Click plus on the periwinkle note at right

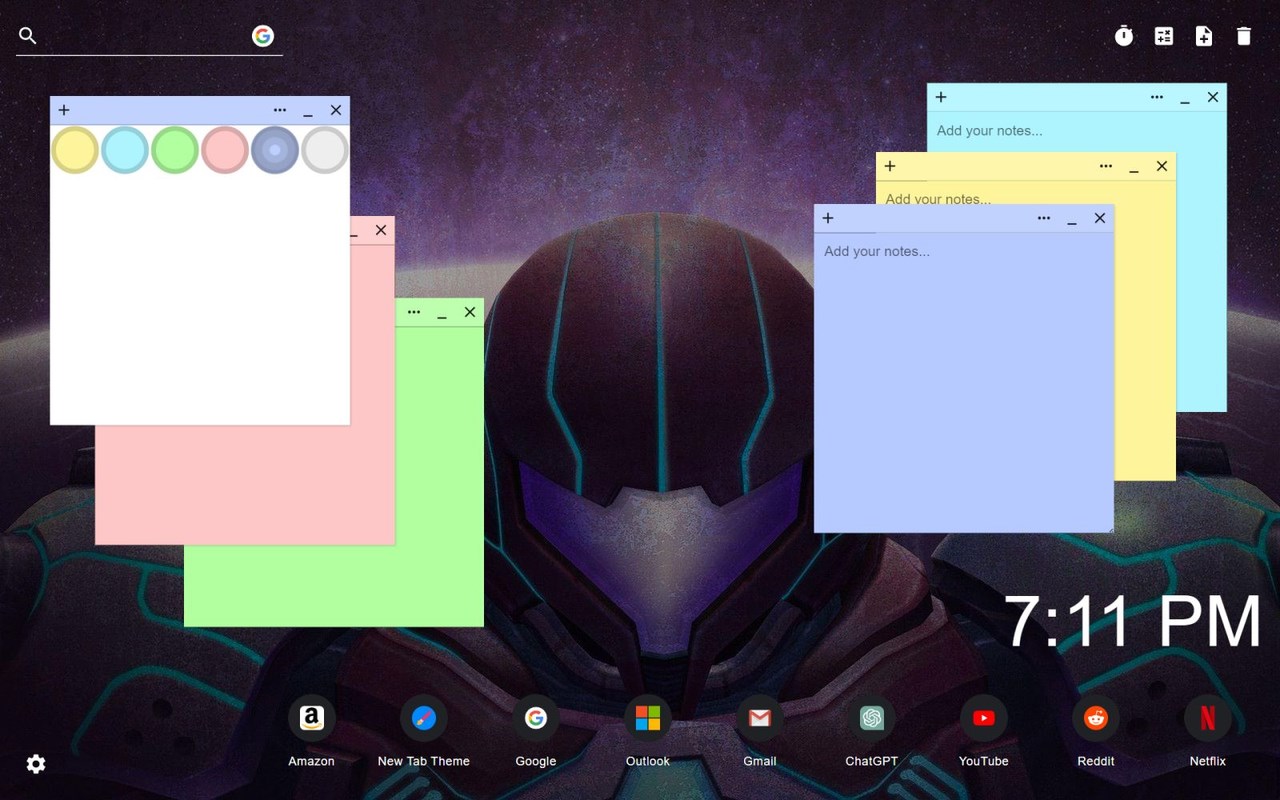(828, 218)
